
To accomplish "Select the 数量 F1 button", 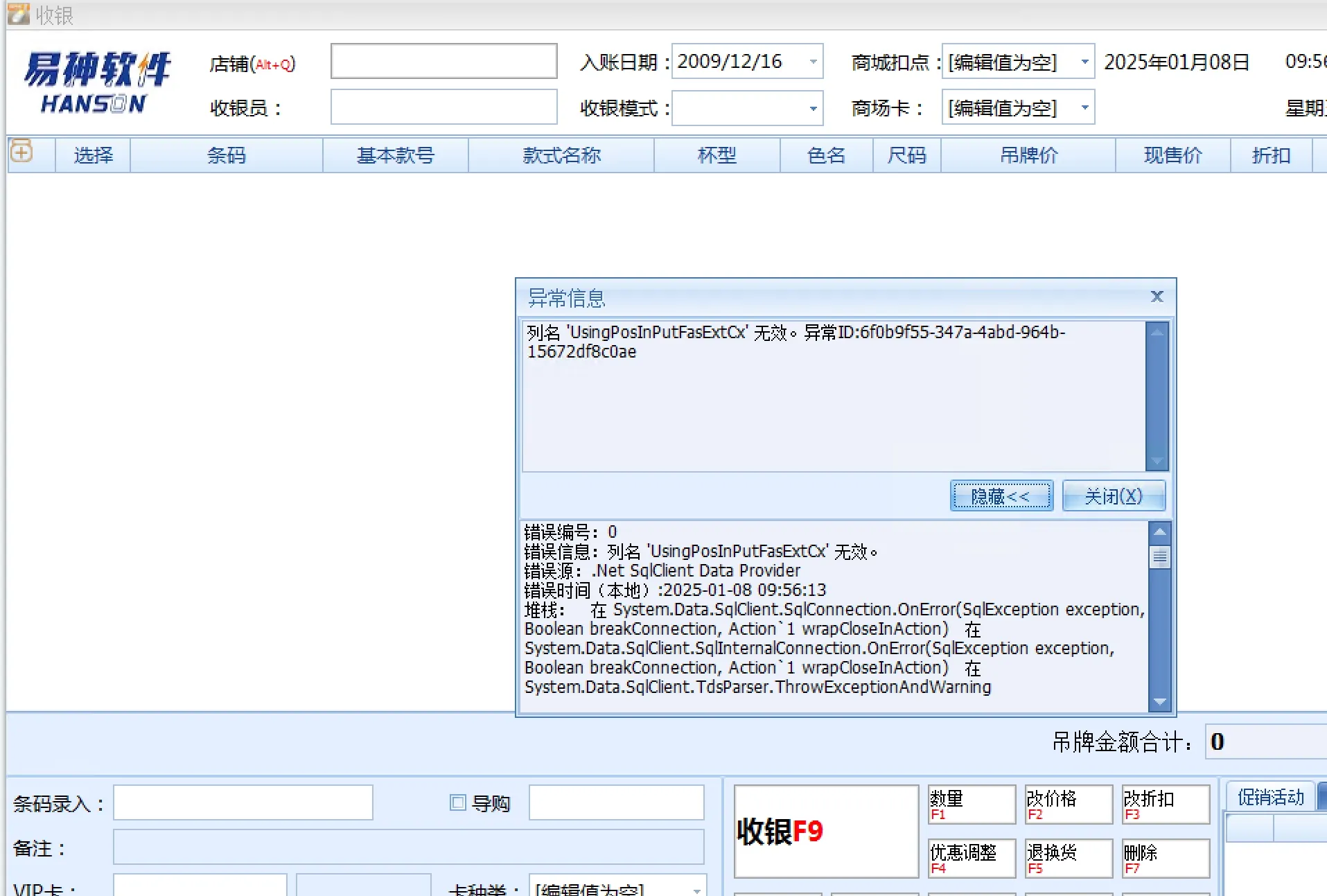I will pos(972,805).
